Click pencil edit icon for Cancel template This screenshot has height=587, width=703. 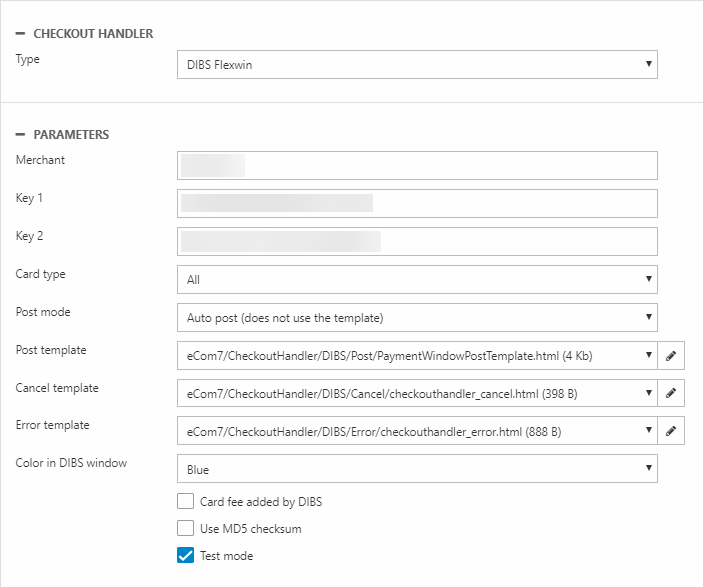(672, 394)
